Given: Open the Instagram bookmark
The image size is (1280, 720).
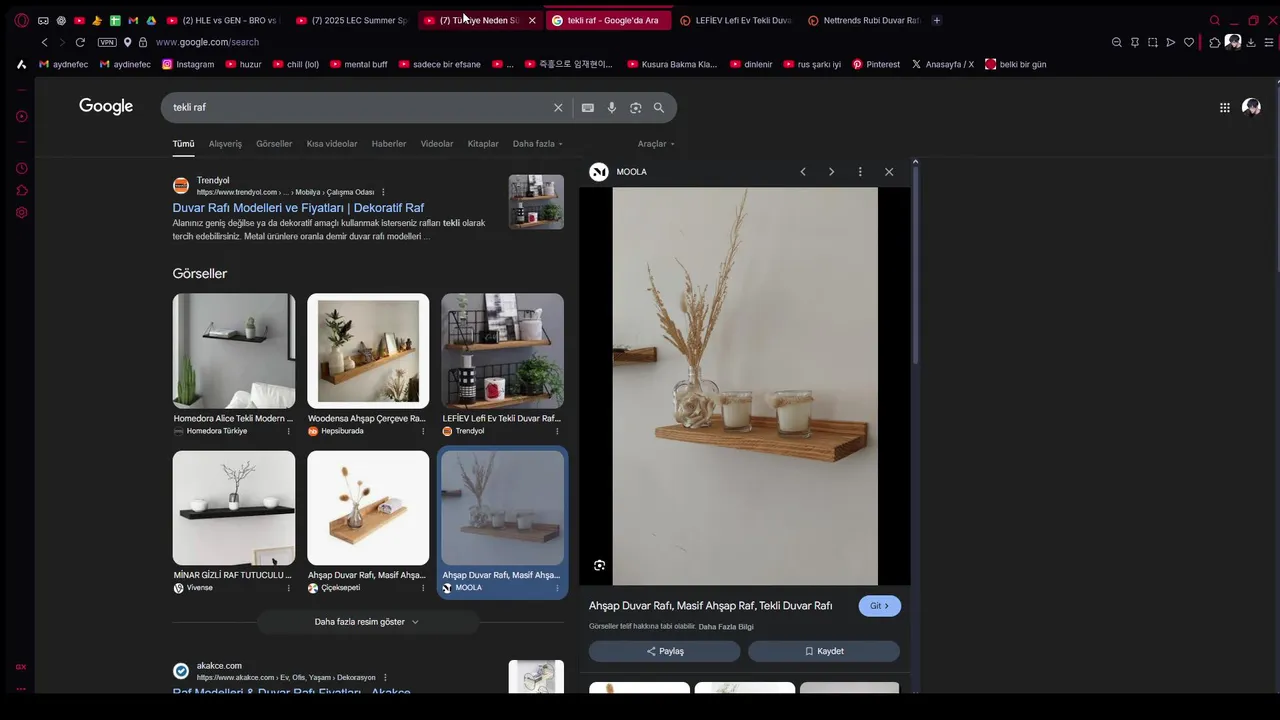Looking at the screenshot, I should 188,64.
